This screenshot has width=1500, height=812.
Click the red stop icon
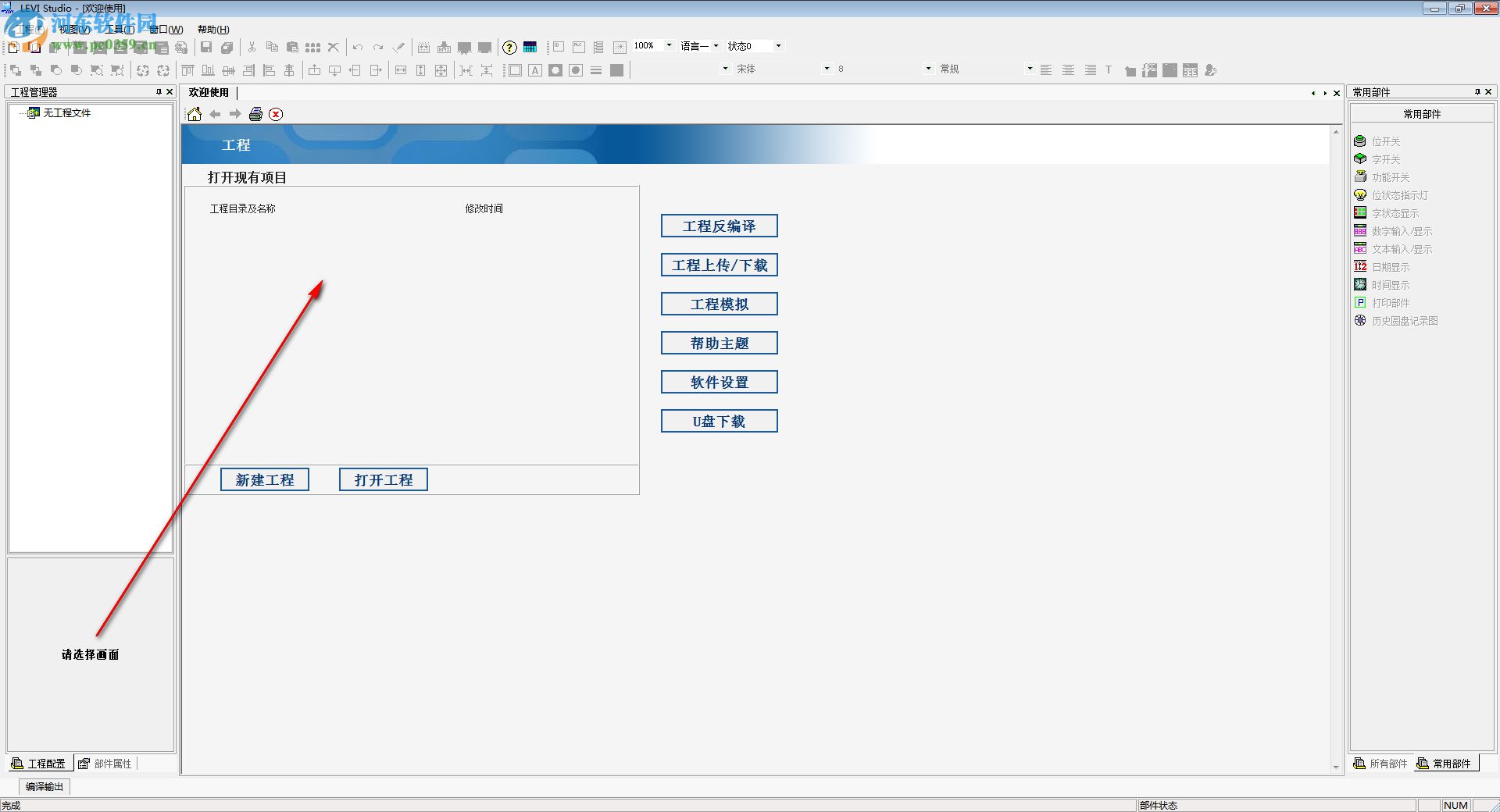(x=276, y=114)
